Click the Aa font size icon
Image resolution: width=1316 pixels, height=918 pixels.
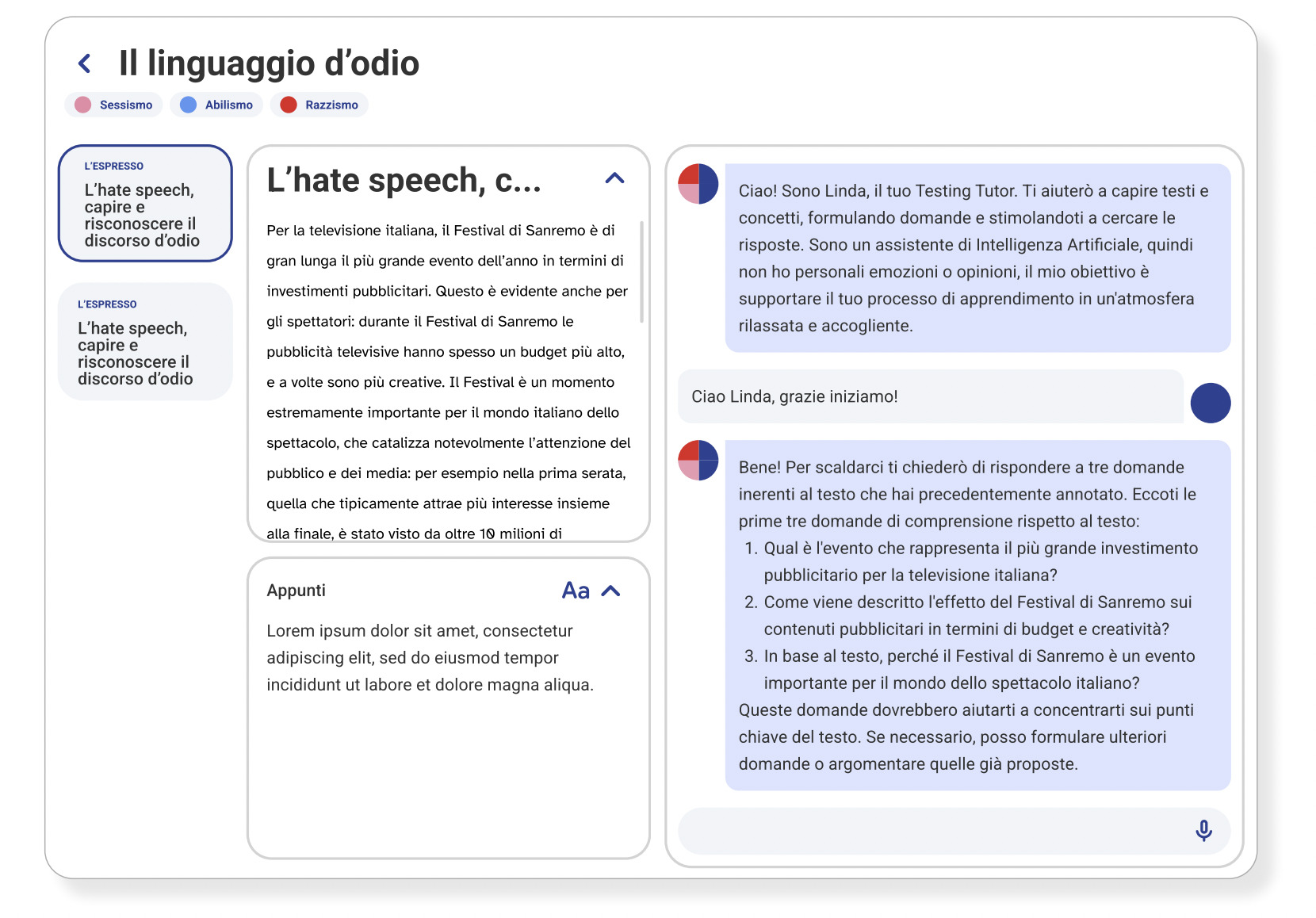pyautogui.click(x=576, y=591)
